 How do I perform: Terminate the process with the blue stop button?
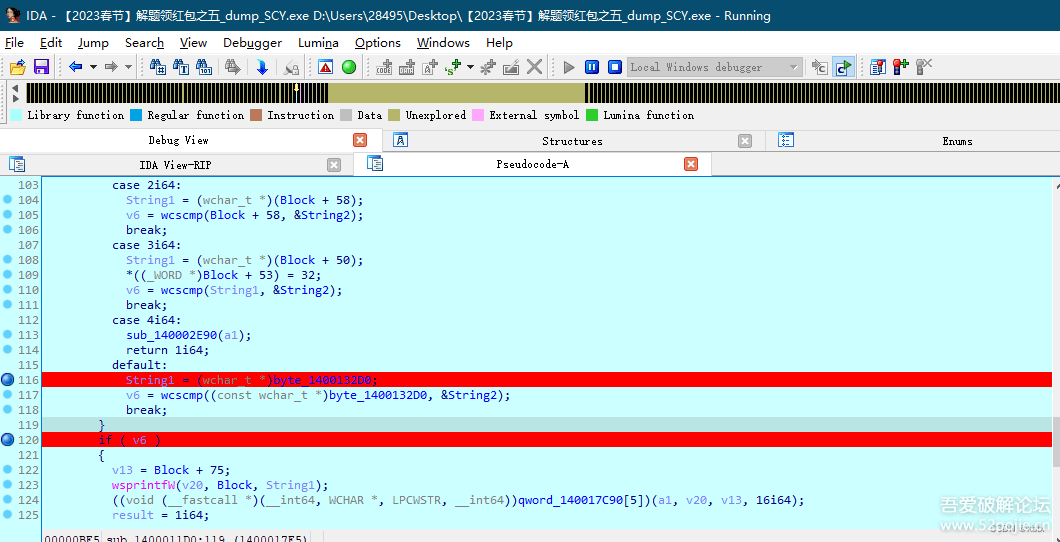(615, 67)
